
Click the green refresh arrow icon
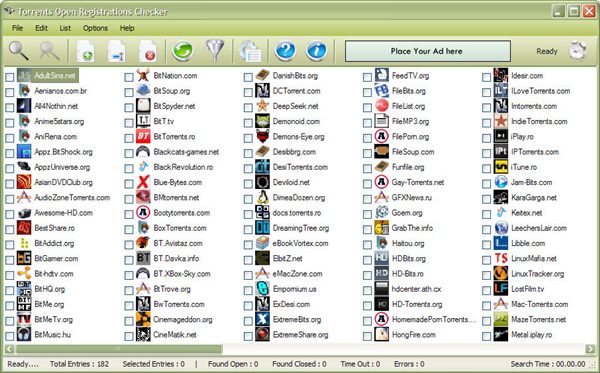coord(183,51)
